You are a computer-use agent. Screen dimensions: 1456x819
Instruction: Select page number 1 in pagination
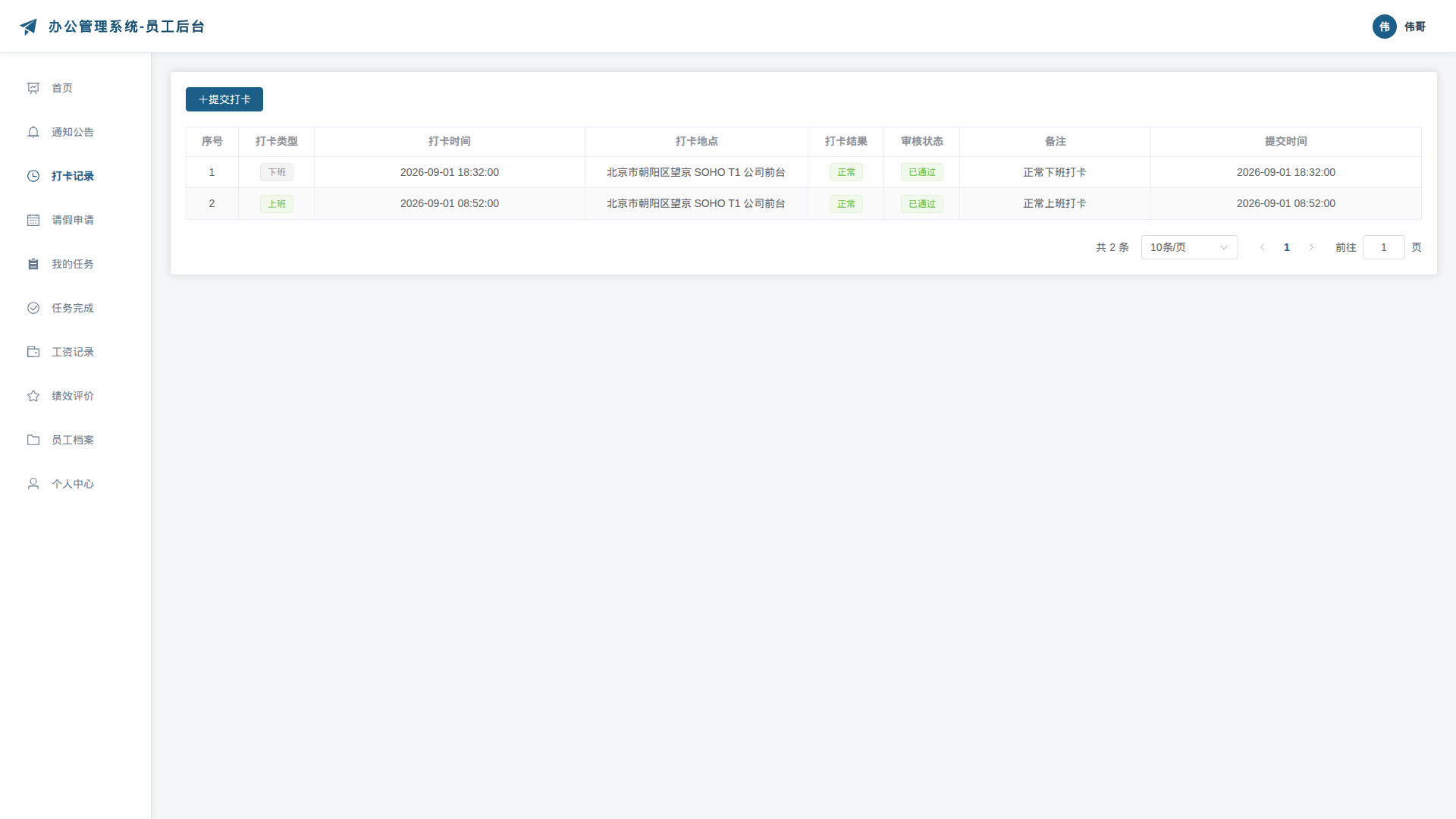[1287, 247]
